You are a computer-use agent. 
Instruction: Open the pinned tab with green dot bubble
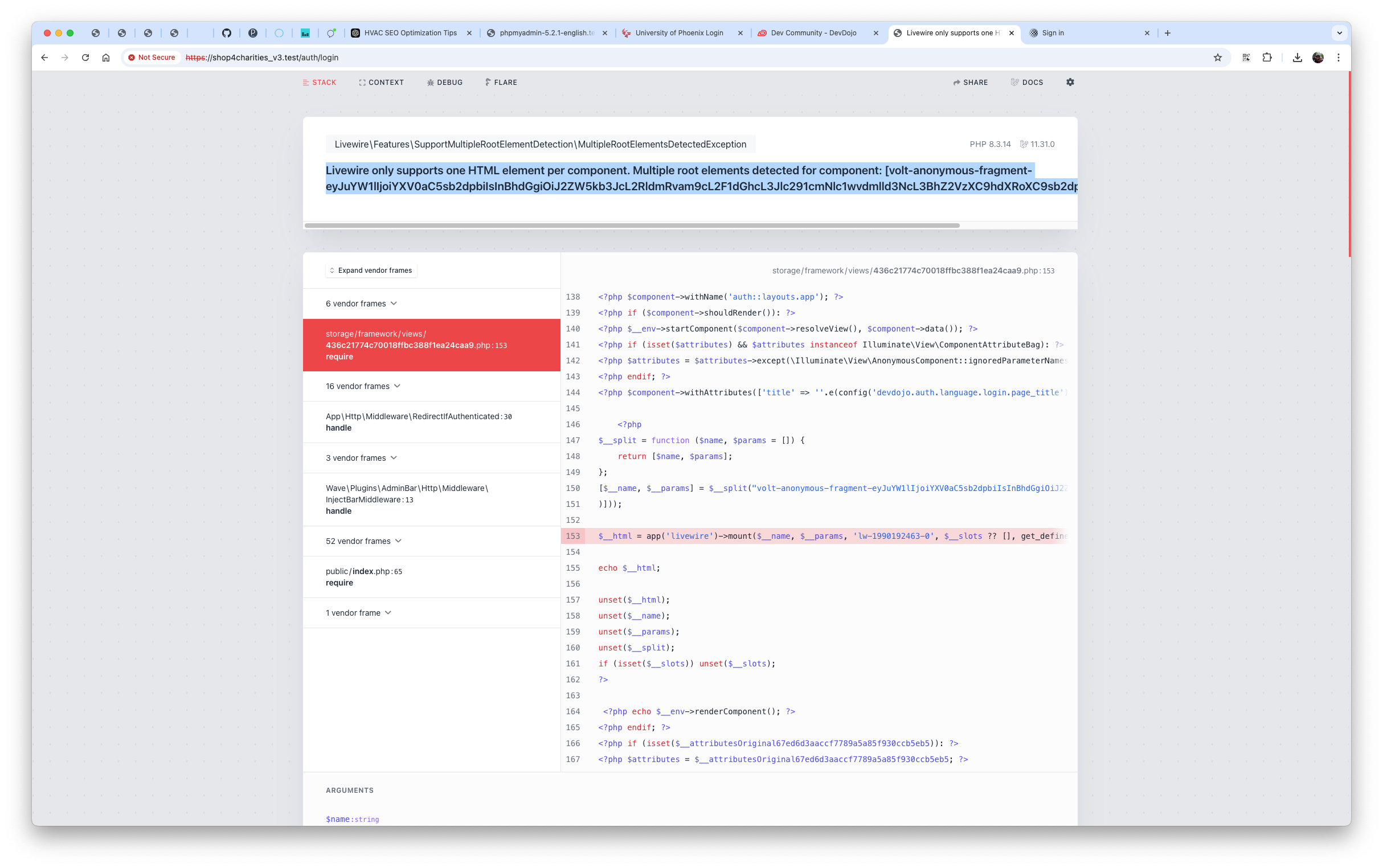tap(332, 33)
